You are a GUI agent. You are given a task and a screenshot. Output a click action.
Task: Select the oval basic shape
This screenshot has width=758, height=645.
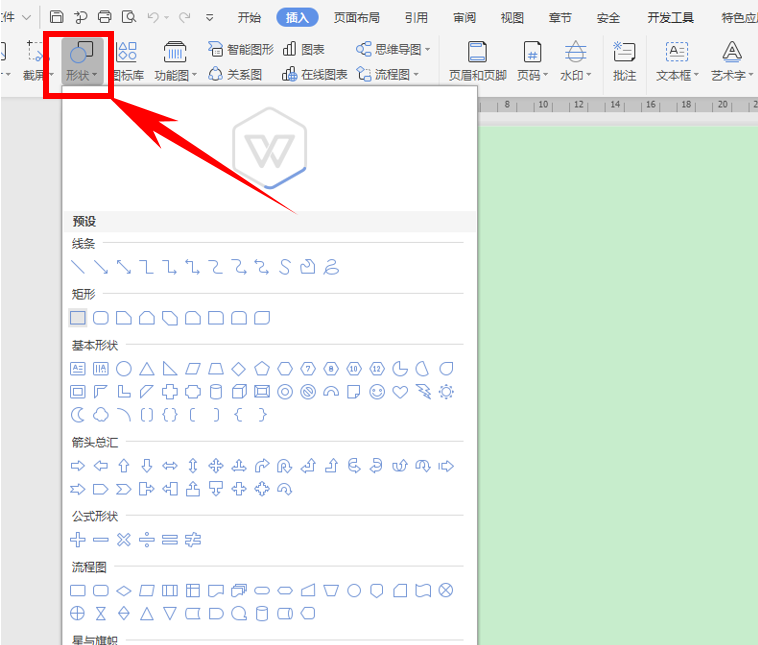pos(124,369)
